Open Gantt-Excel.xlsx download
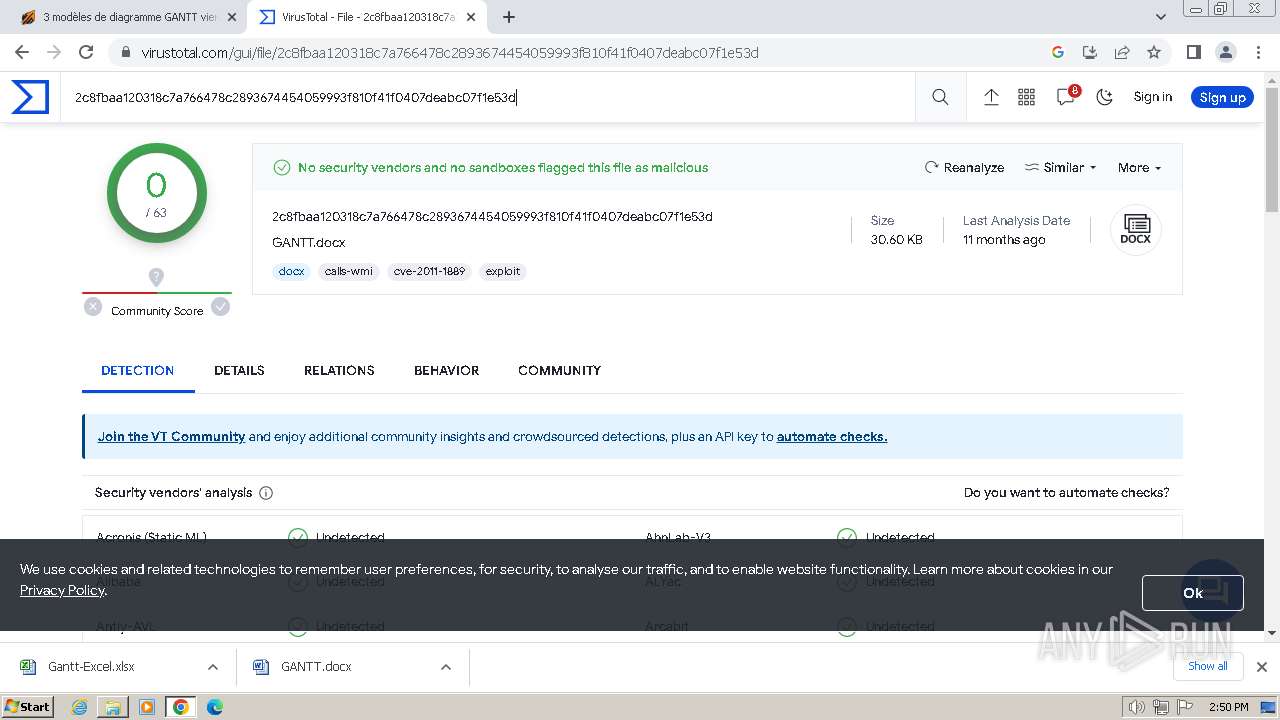1280x720 pixels. click(x=92, y=667)
